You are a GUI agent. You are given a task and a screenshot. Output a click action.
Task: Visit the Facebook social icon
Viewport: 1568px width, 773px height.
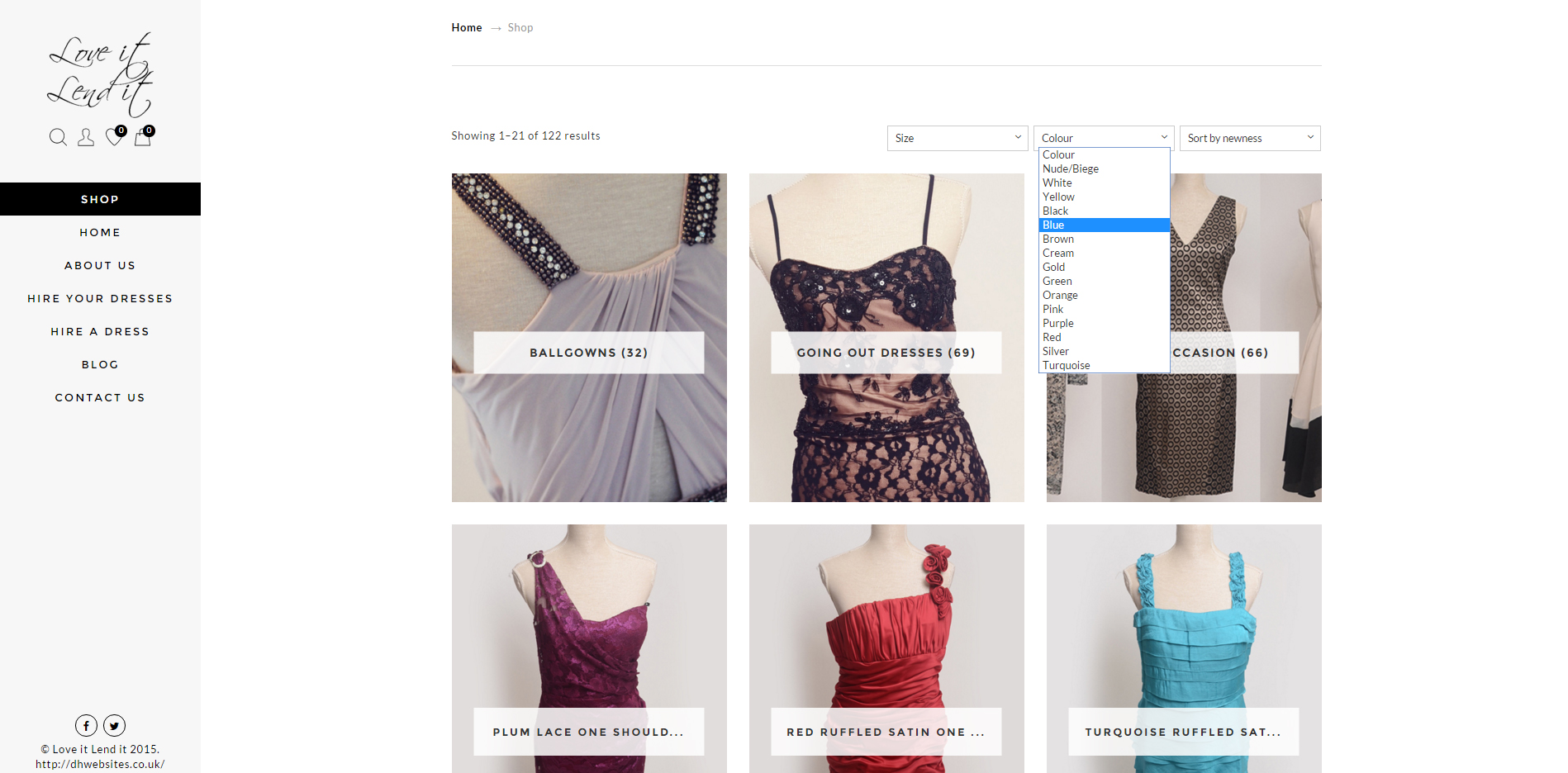(x=86, y=725)
